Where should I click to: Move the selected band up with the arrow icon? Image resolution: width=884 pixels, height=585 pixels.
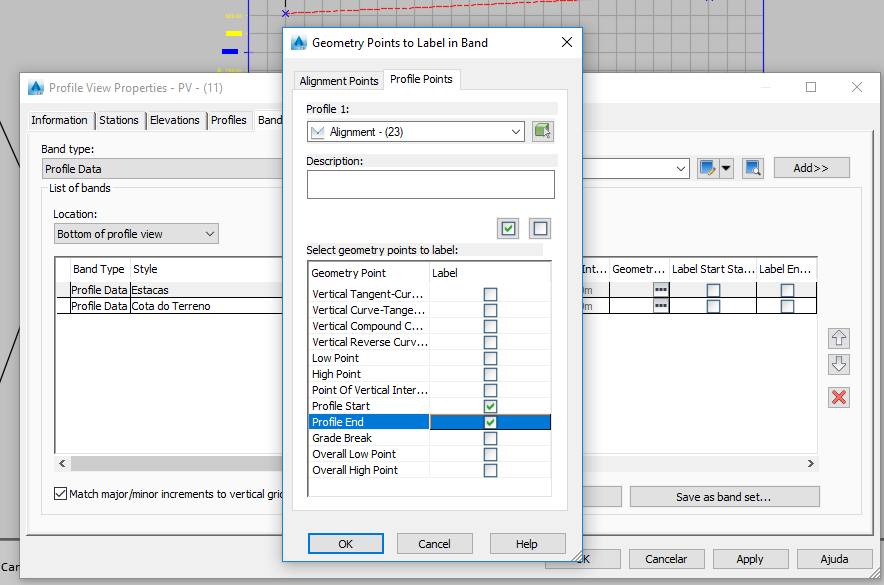click(838, 338)
